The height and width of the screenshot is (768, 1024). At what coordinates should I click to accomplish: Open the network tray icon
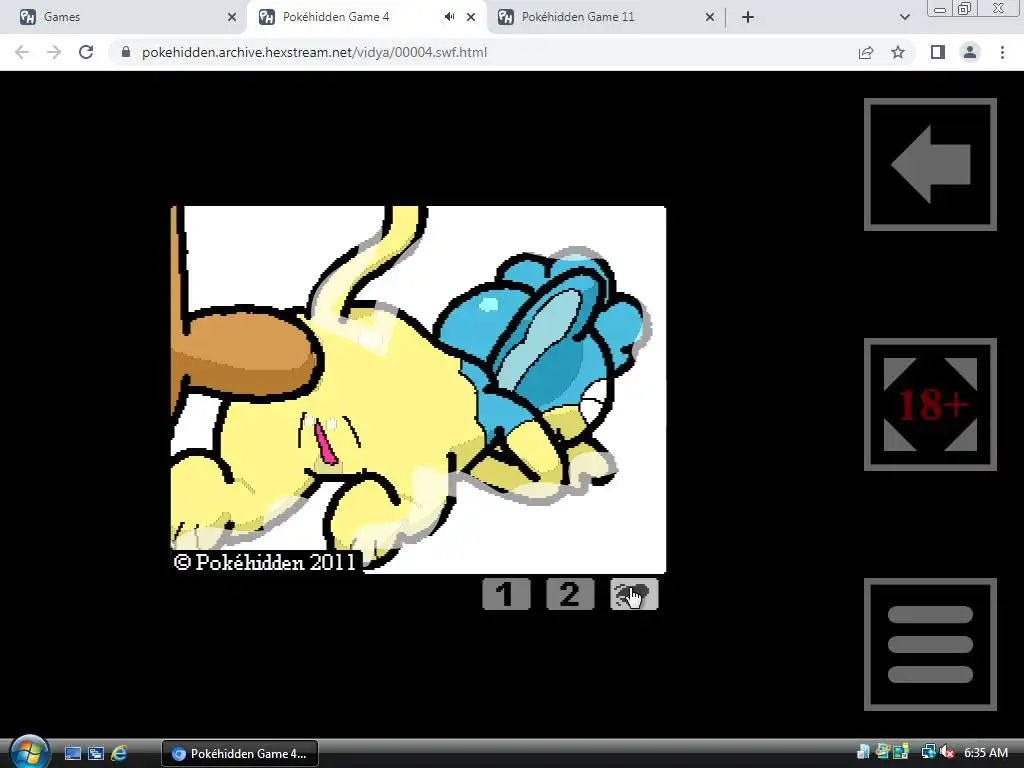tap(927, 752)
